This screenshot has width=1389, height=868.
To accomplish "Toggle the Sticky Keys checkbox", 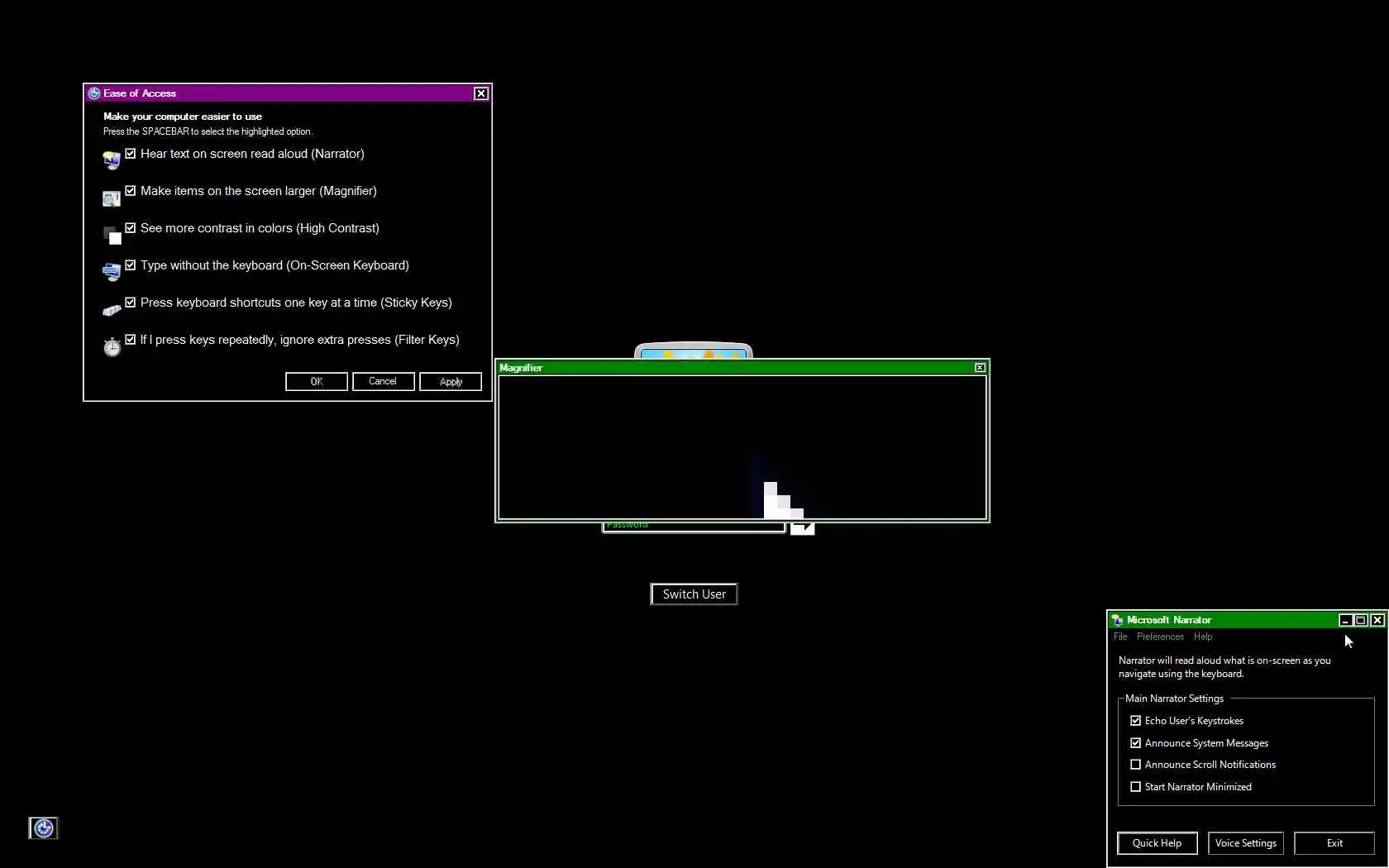I will coord(131,303).
